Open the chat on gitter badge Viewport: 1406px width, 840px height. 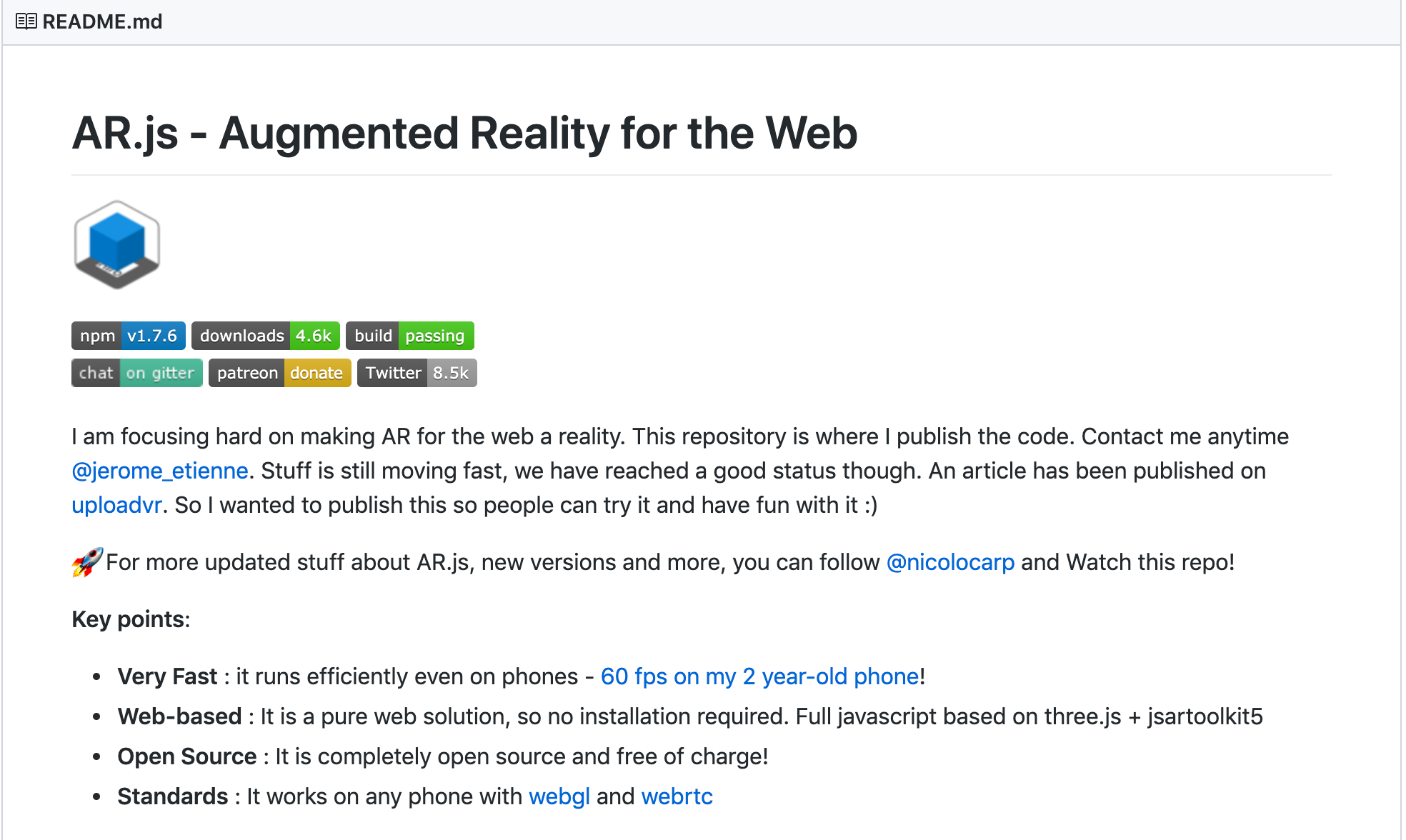point(136,372)
